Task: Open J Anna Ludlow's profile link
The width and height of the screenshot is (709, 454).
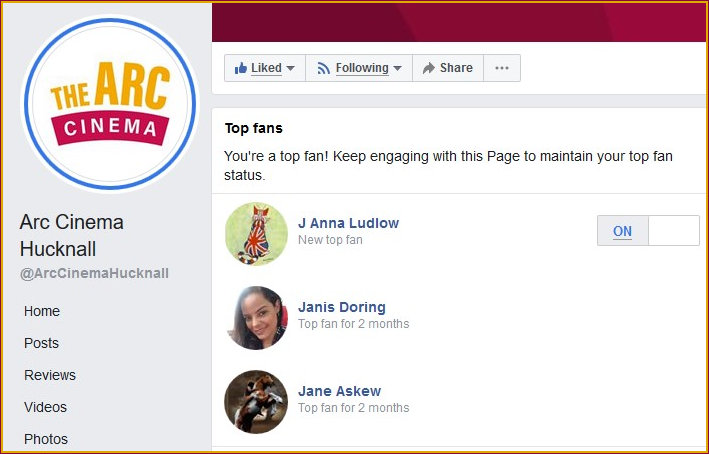Action: [348, 223]
